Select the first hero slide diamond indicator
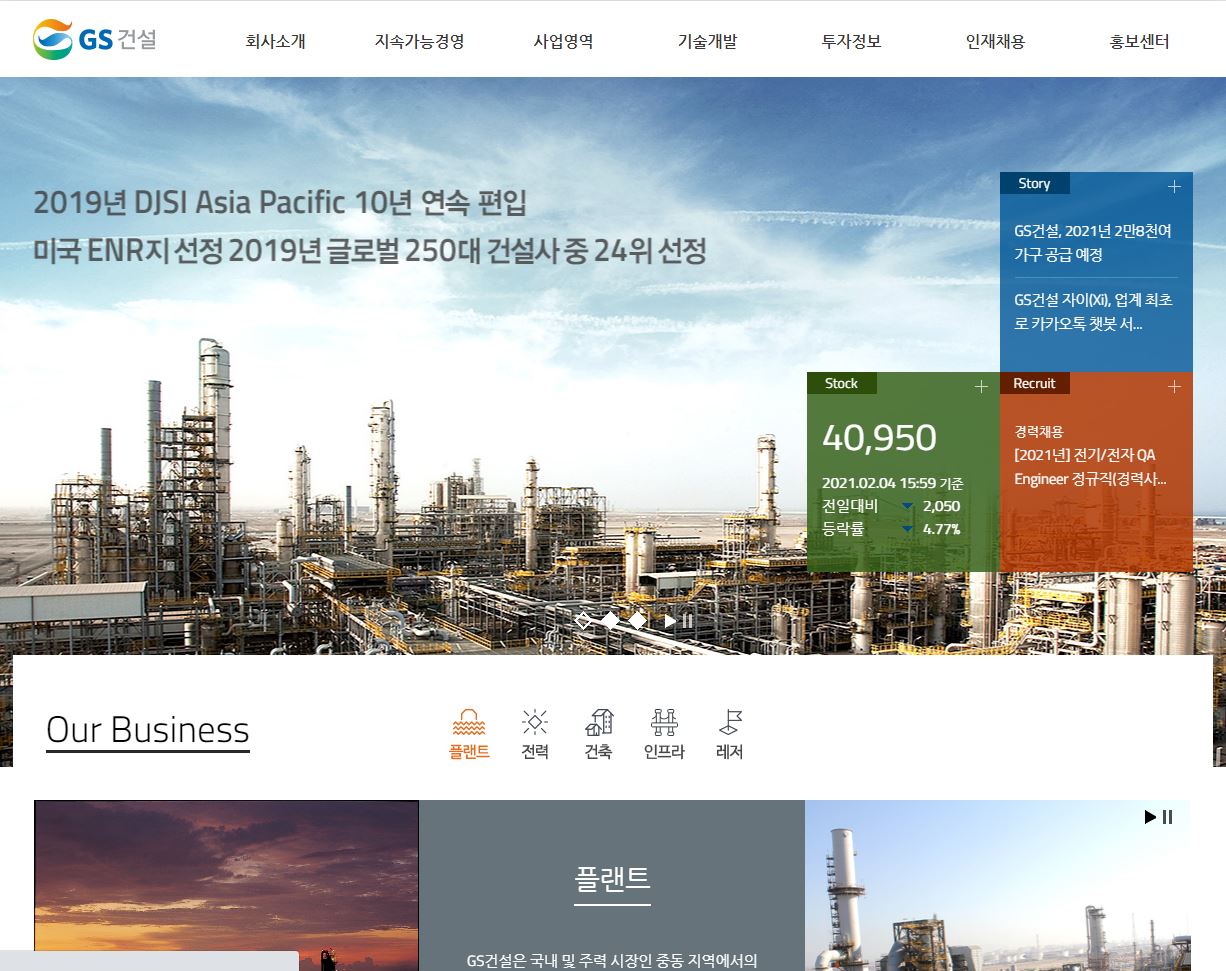This screenshot has width=1226, height=971. pyautogui.click(x=583, y=620)
